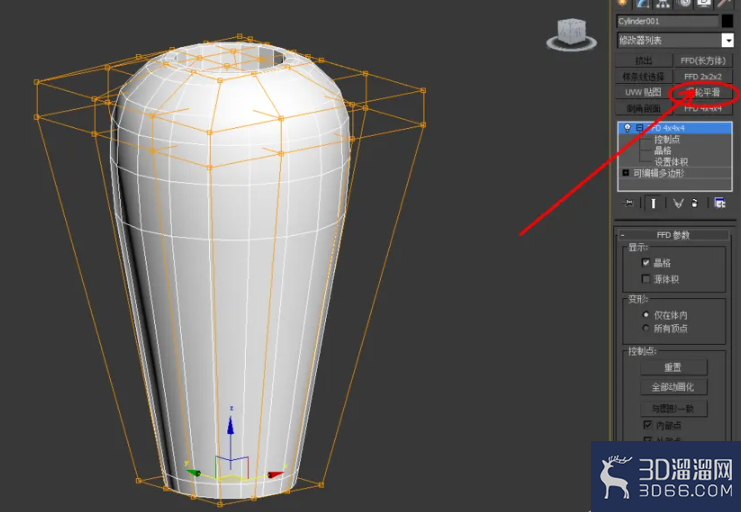Click the FFD(长方体) modifier button
The height and width of the screenshot is (512, 741).
703,60
